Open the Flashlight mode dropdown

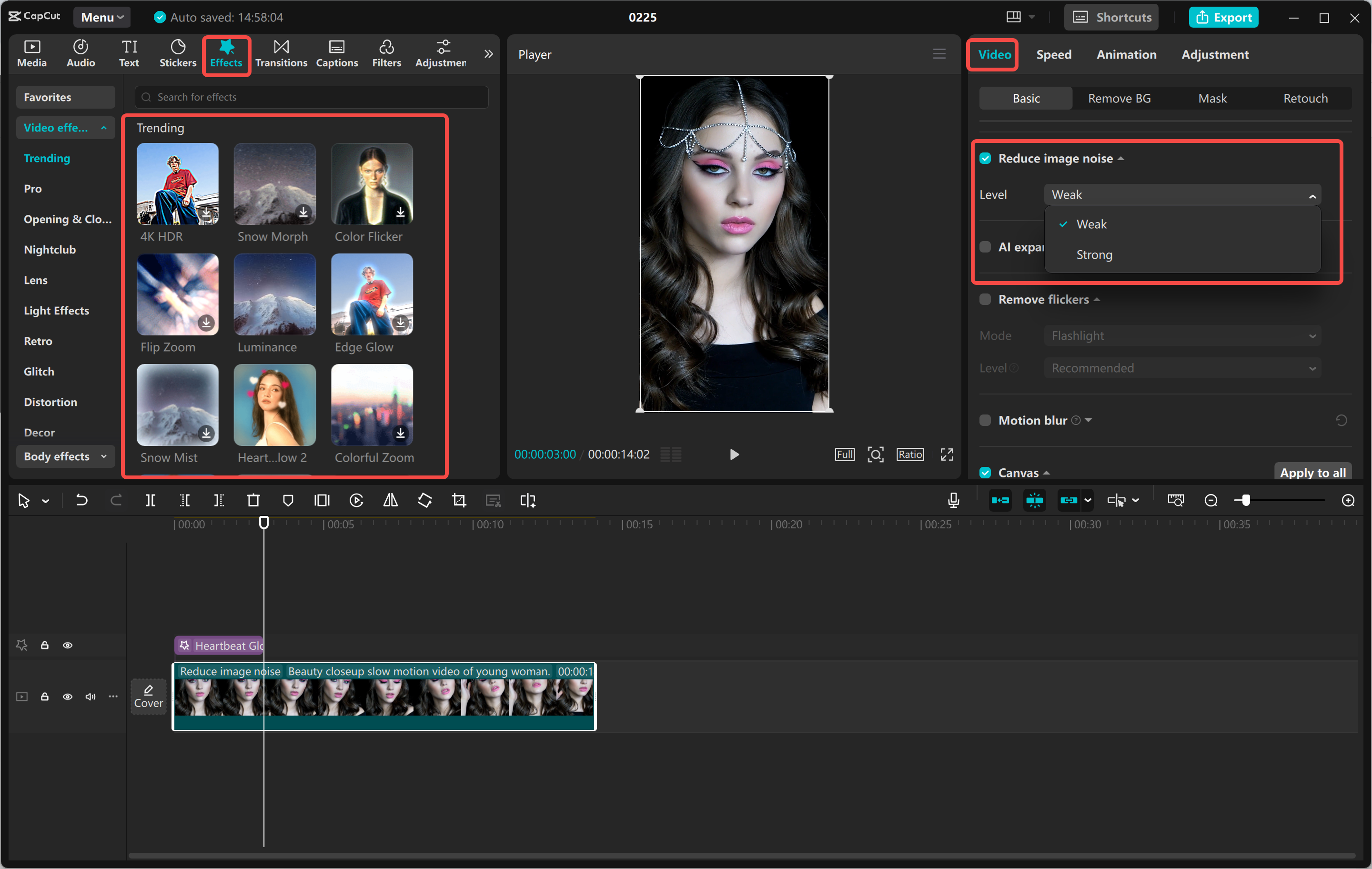click(1182, 335)
